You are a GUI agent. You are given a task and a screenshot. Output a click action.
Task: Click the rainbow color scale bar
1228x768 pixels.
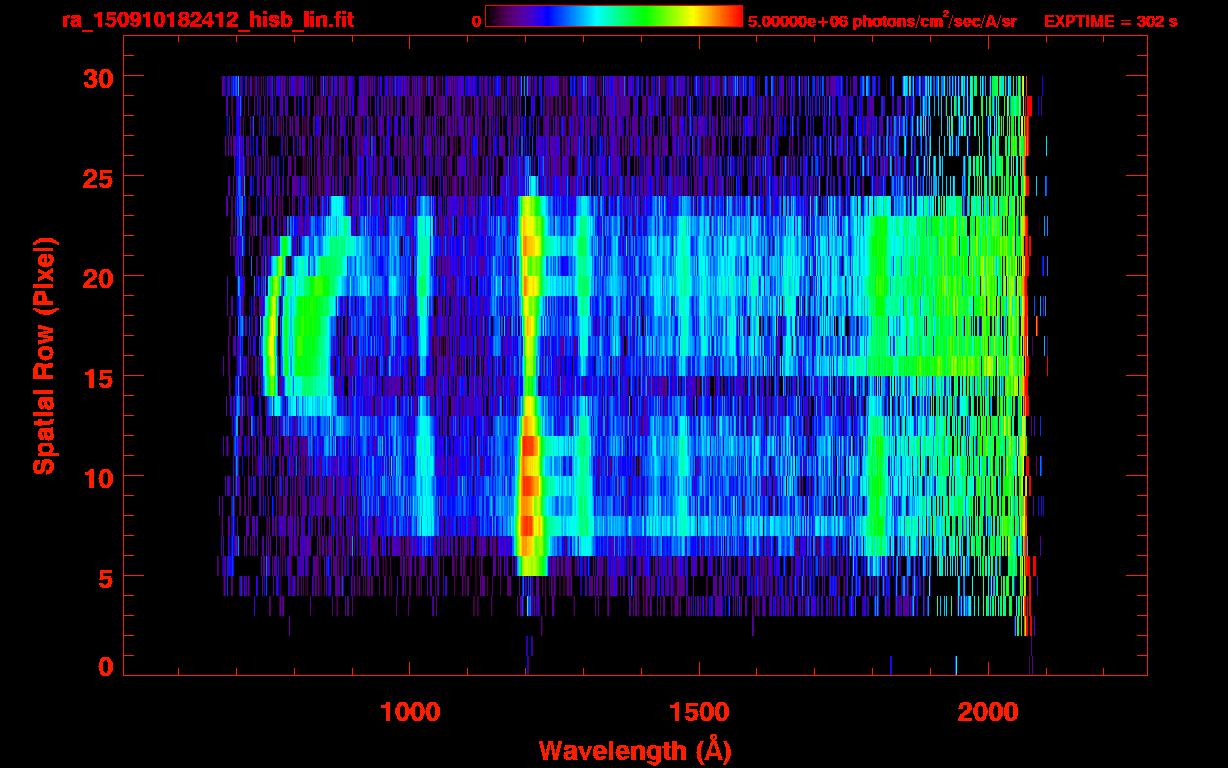coord(614,16)
